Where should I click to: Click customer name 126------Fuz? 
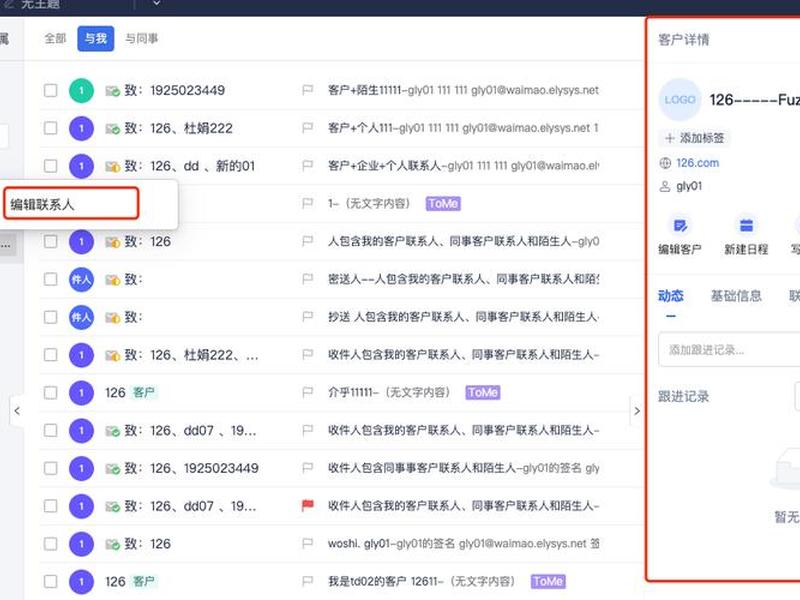755,99
